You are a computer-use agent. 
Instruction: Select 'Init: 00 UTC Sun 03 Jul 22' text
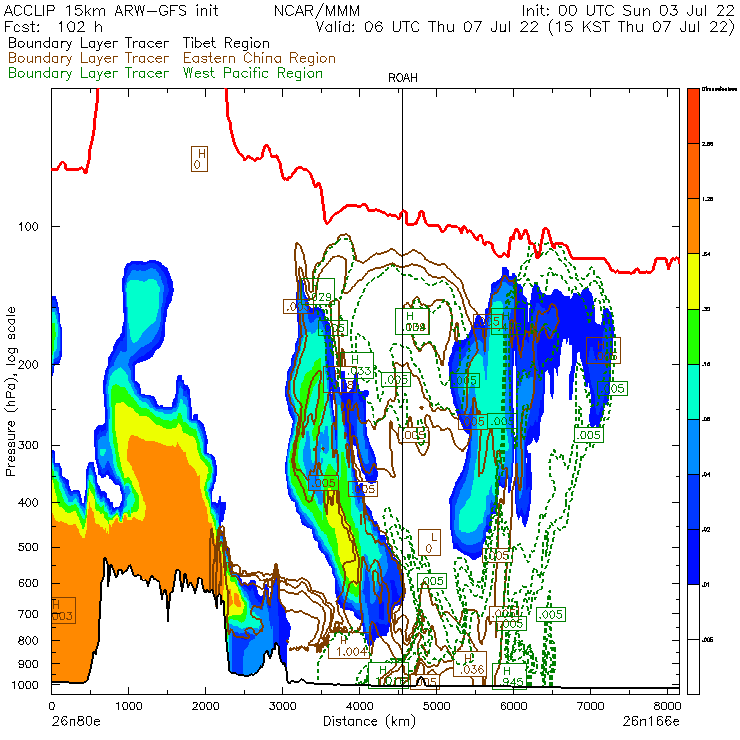628,10
